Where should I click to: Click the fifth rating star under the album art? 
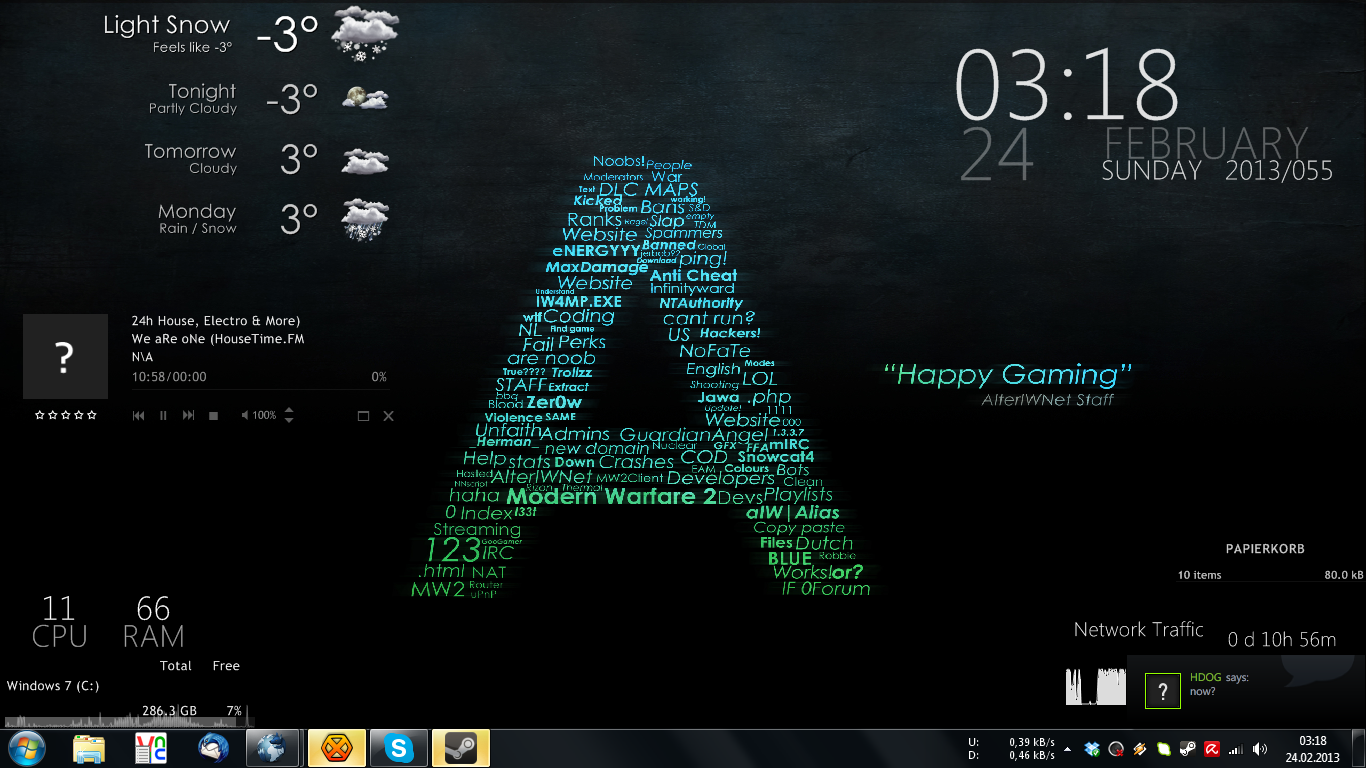click(91, 414)
